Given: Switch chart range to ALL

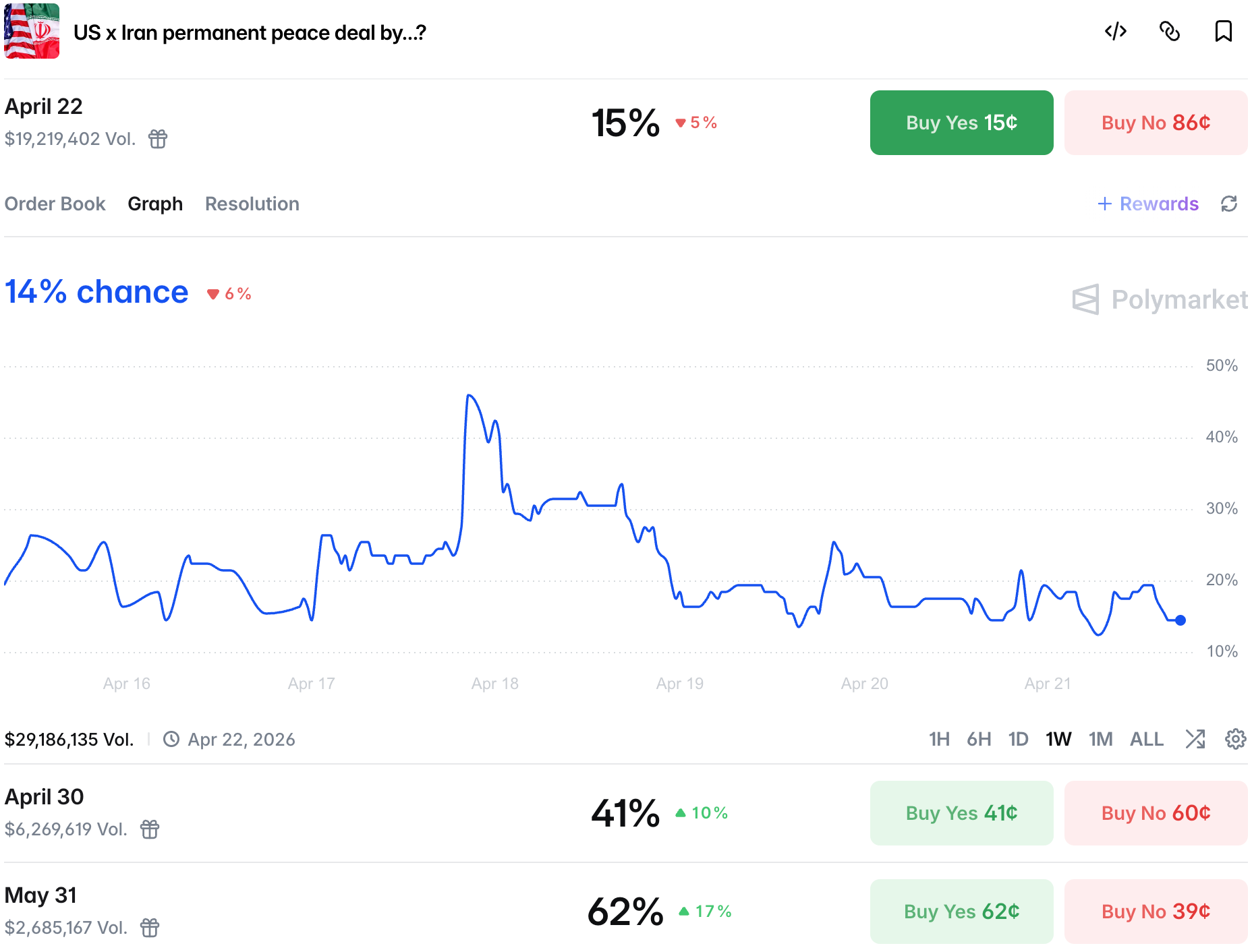Looking at the screenshot, I should pyautogui.click(x=1146, y=739).
